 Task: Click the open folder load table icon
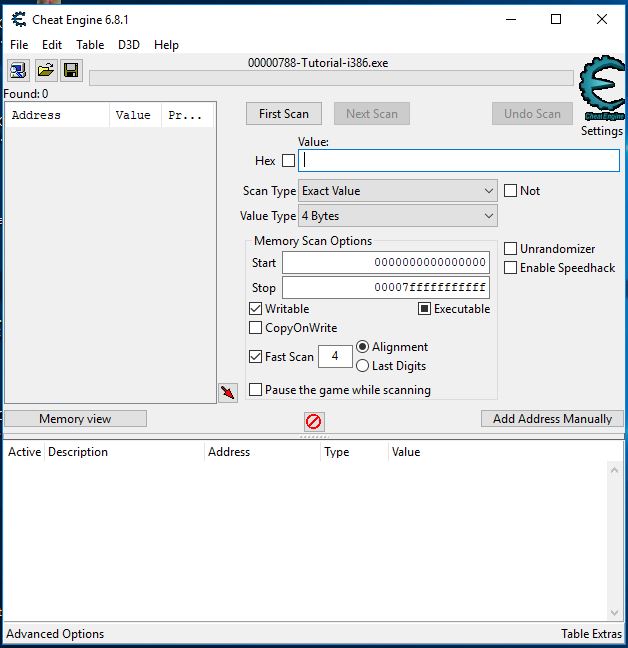[45, 70]
